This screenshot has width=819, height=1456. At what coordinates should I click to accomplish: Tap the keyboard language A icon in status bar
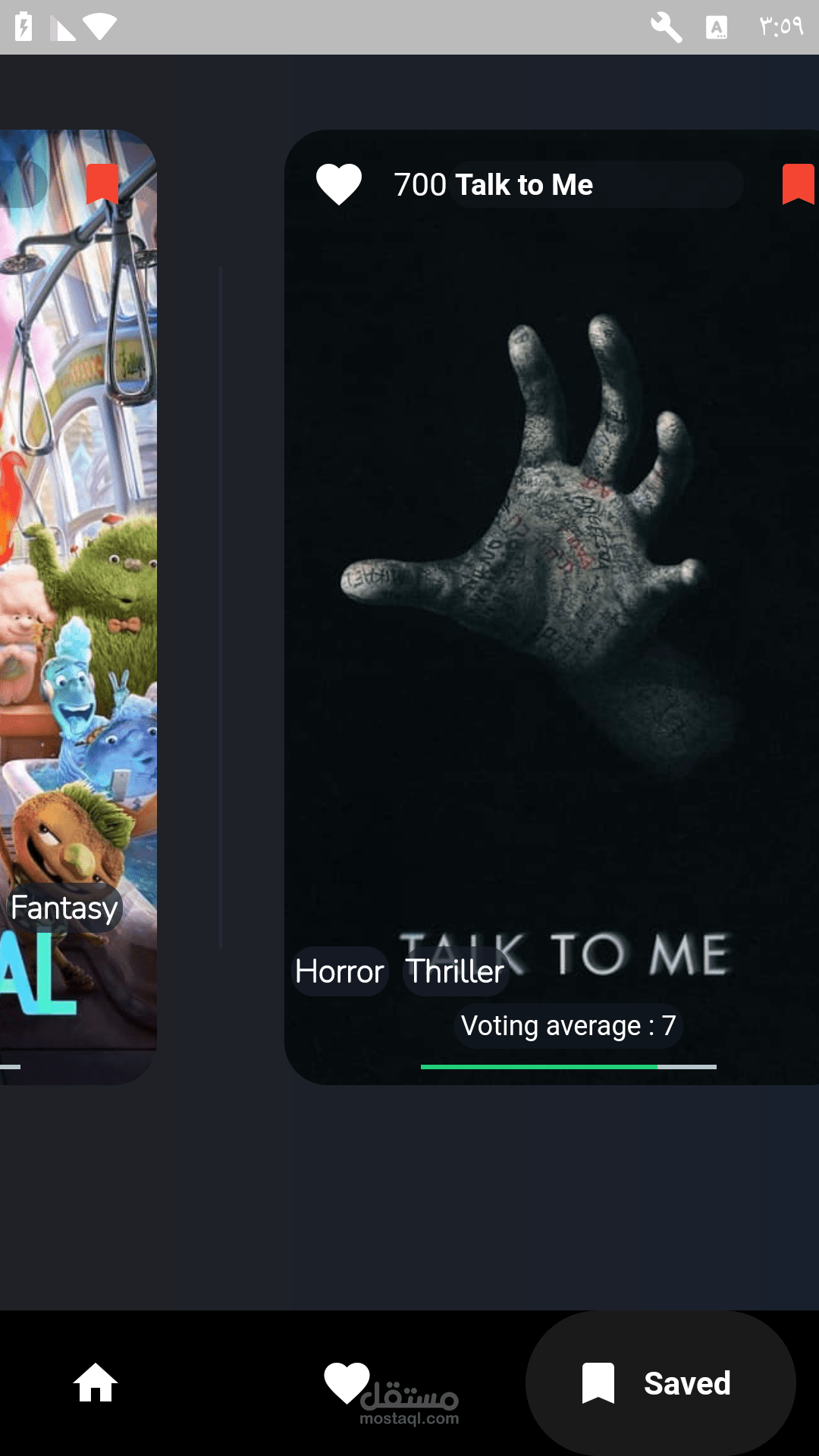pyautogui.click(x=717, y=28)
